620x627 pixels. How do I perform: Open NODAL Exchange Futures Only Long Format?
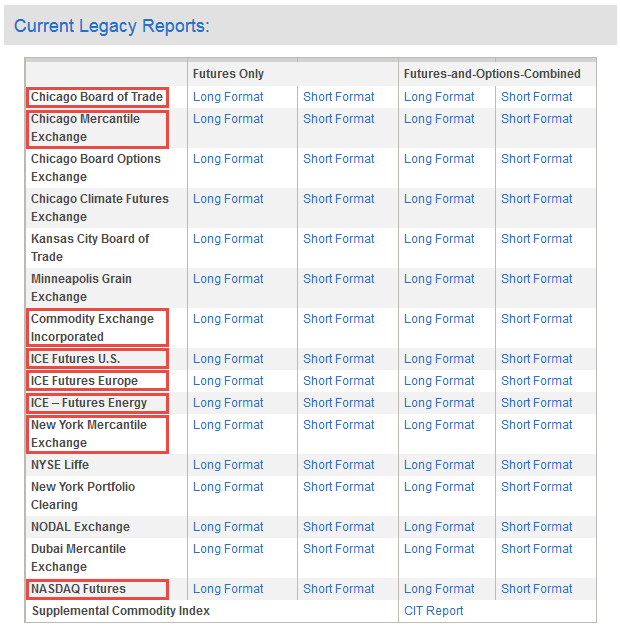coord(228,527)
